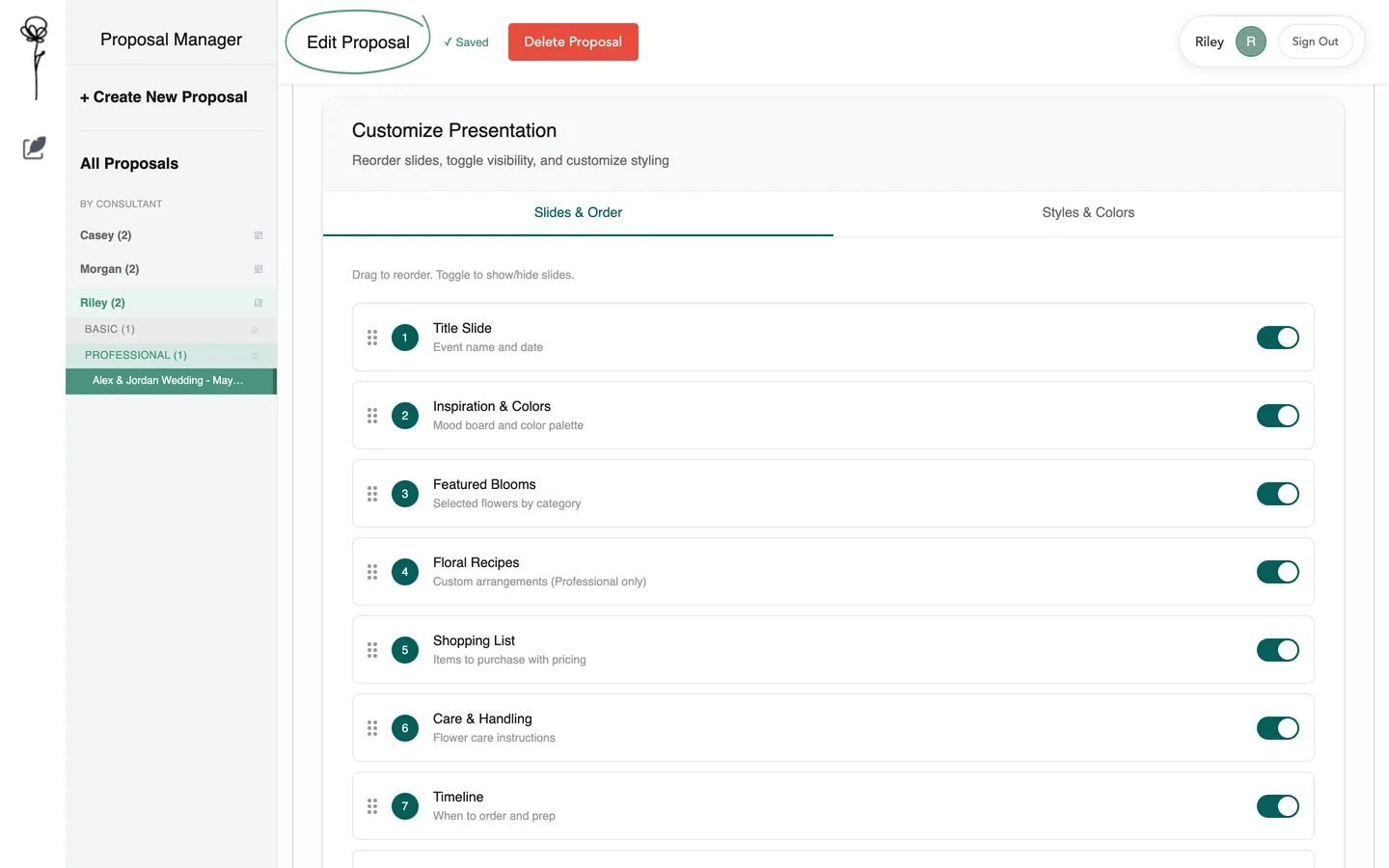The image size is (1389, 868).
Task: Click the drag handle beside Inspiration & Colors
Action: click(372, 416)
